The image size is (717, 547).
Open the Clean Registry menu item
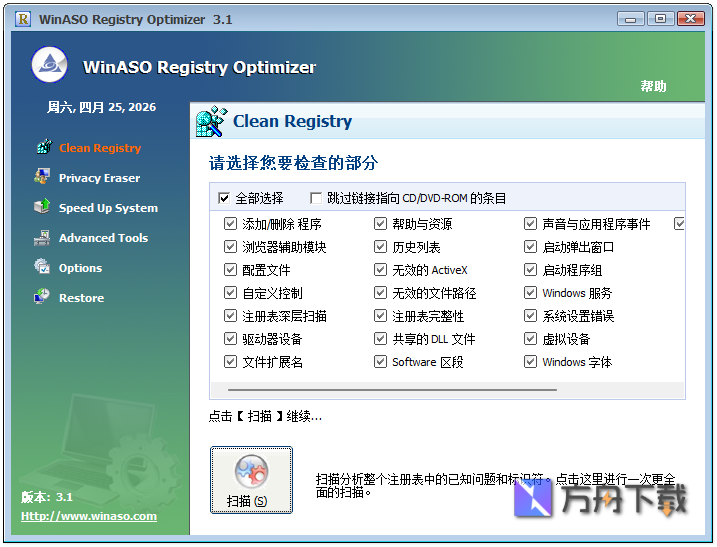tap(100, 148)
